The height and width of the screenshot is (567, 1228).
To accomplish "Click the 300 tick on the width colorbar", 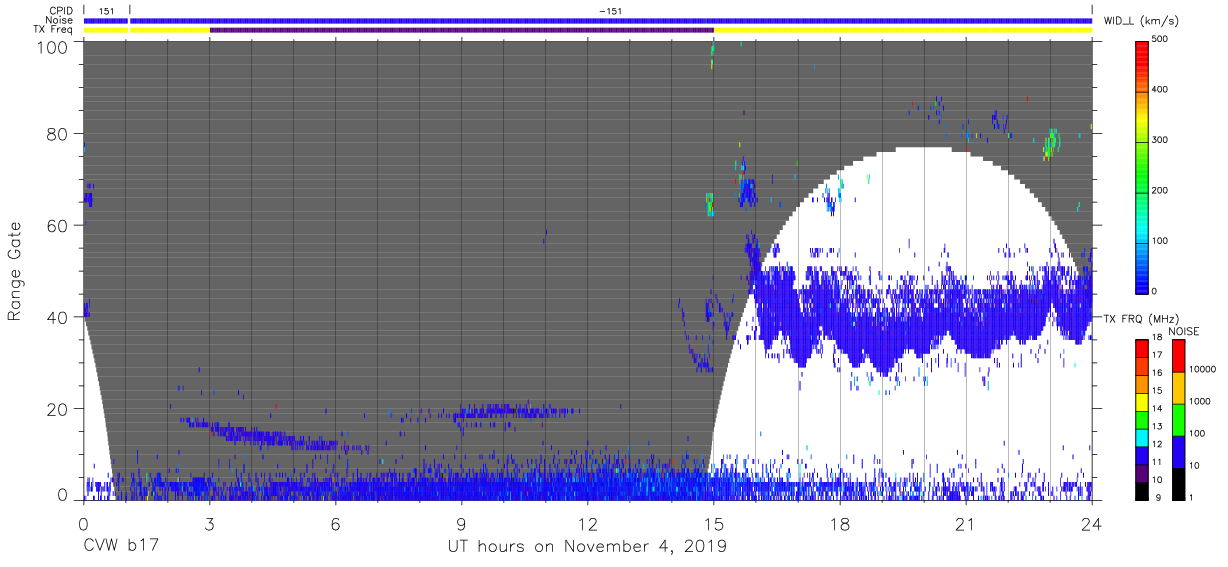I will click(1161, 140).
